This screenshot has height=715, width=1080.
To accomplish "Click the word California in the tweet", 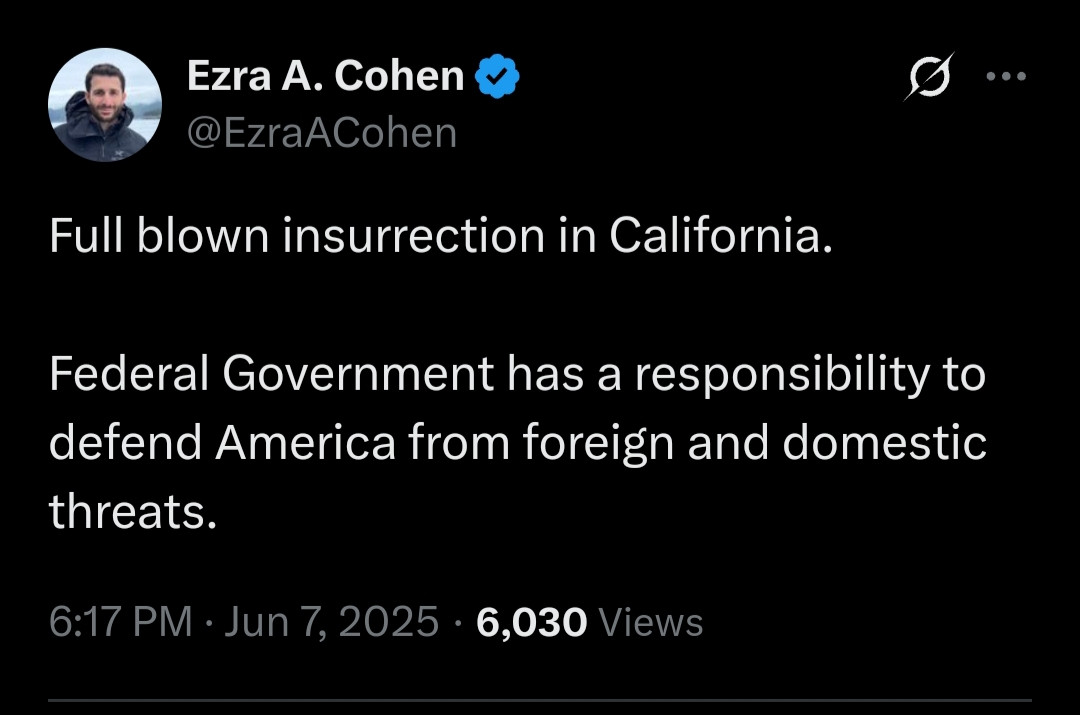I will tap(719, 236).
